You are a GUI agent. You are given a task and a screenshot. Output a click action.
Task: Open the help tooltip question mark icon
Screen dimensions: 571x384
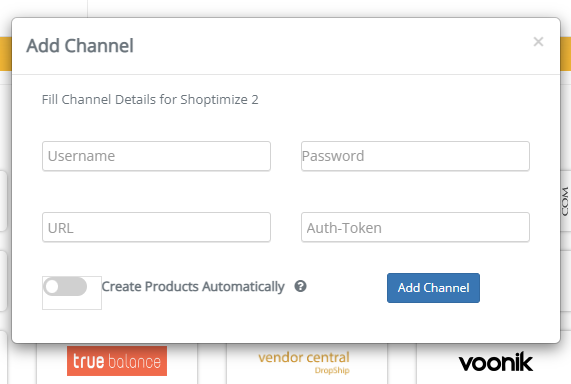pyautogui.click(x=300, y=286)
